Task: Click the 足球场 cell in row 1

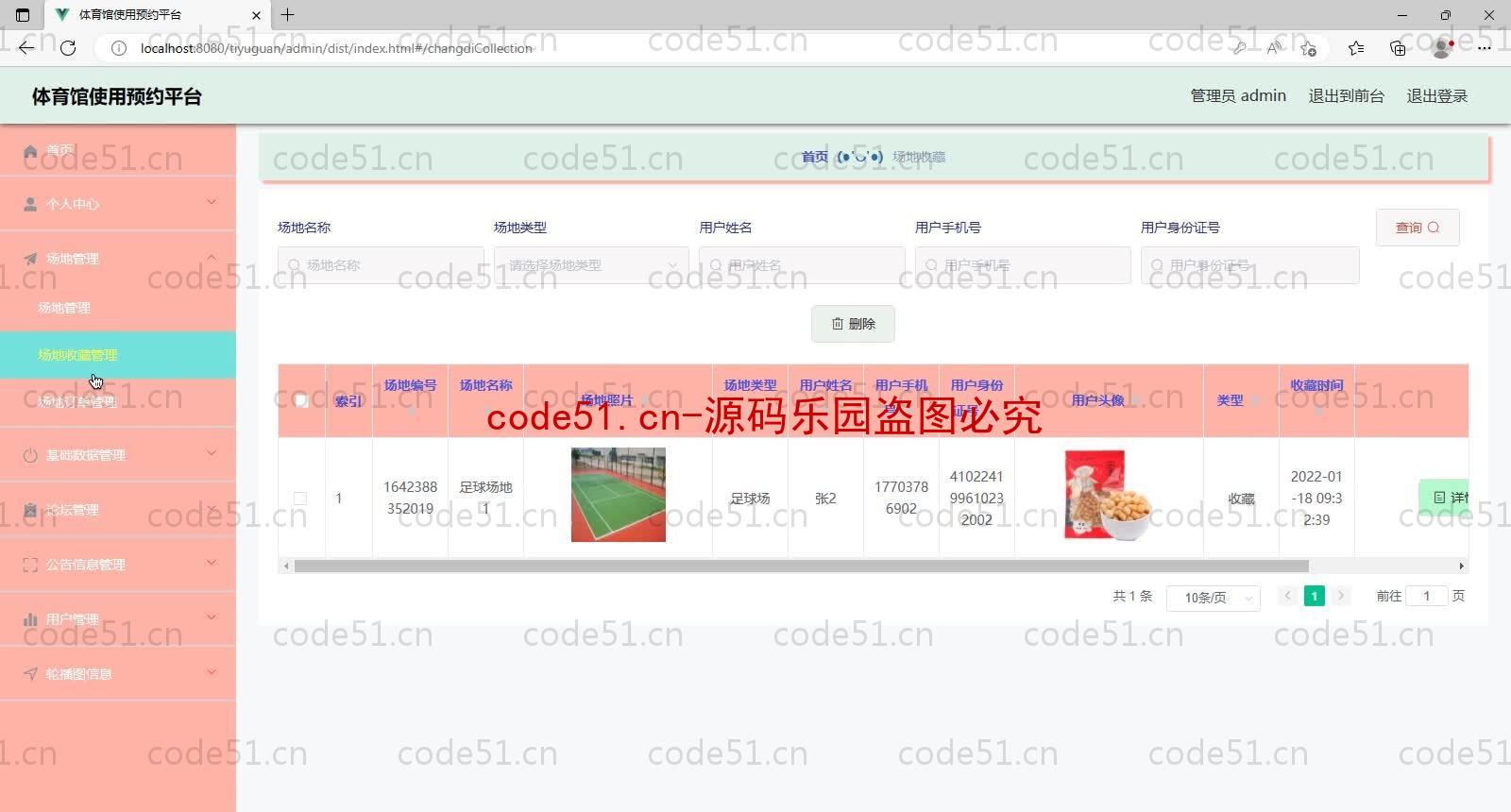Action: 750,498
